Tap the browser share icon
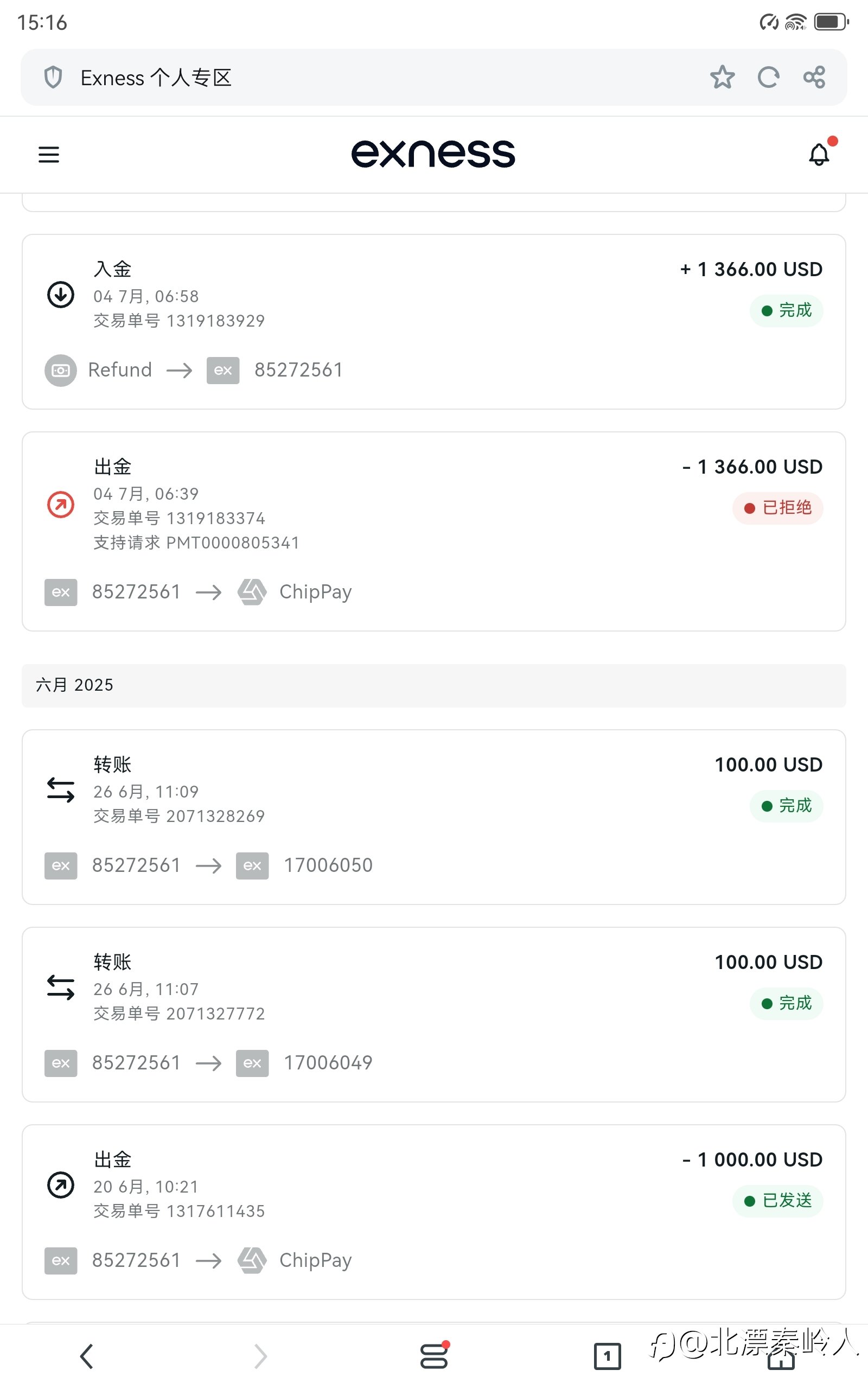The image size is (868, 1389). coord(814,77)
